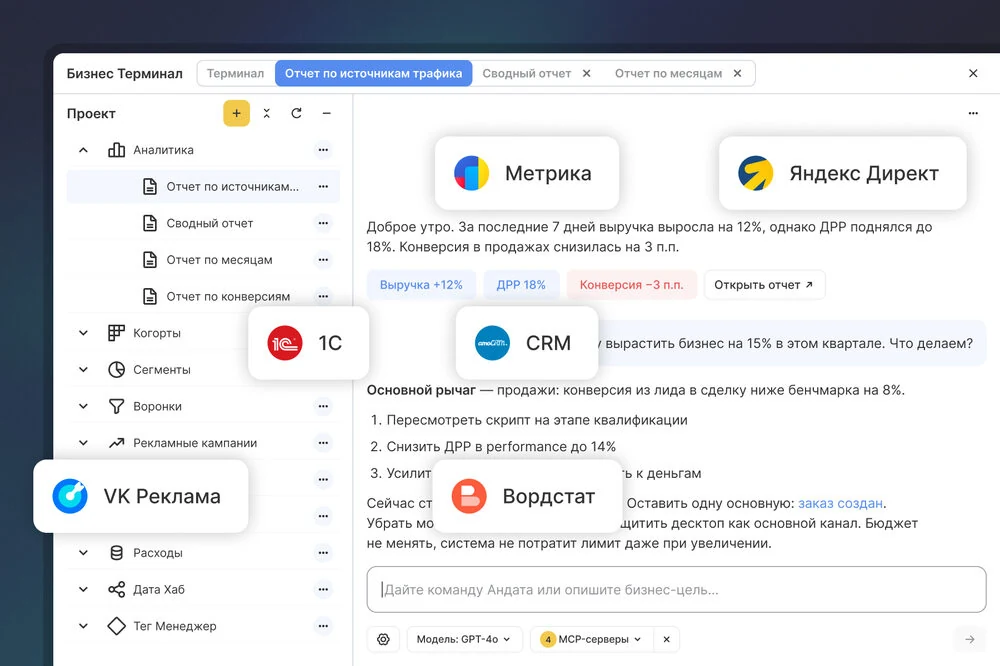Image resolution: width=1000 pixels, height=666 pixels.
Task: Click the Открыть отчет button
Action: [x=764, y=285]
